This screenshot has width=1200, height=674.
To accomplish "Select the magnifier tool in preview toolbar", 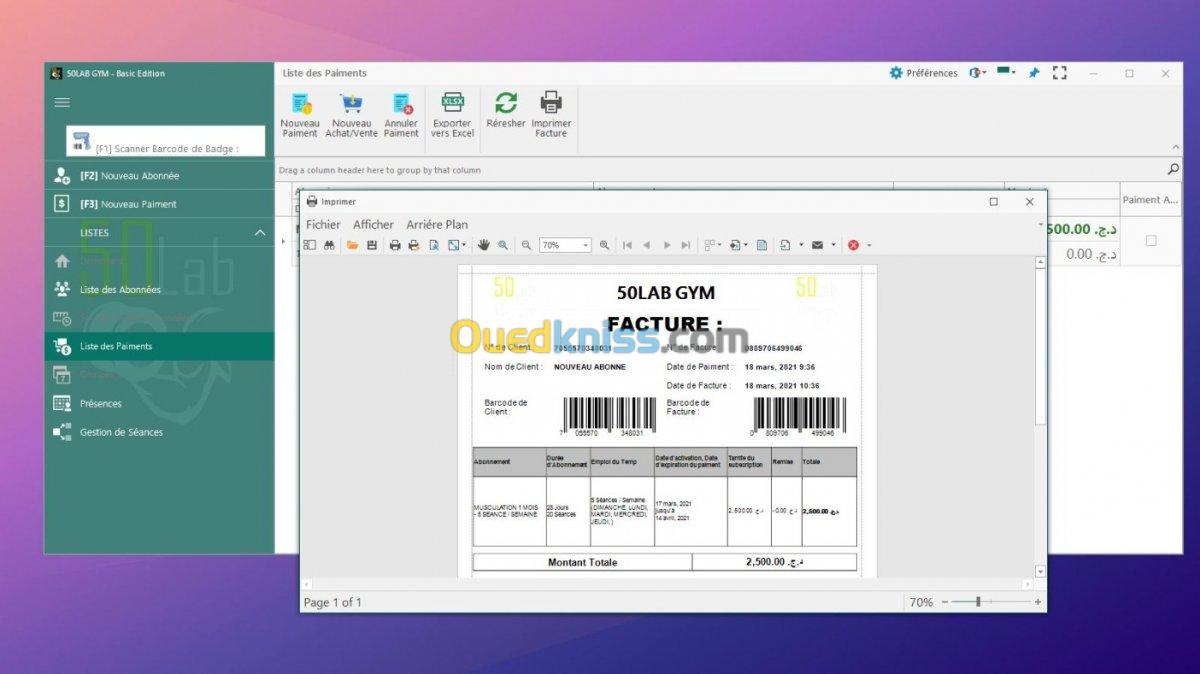I will click(x=503, y=245).
